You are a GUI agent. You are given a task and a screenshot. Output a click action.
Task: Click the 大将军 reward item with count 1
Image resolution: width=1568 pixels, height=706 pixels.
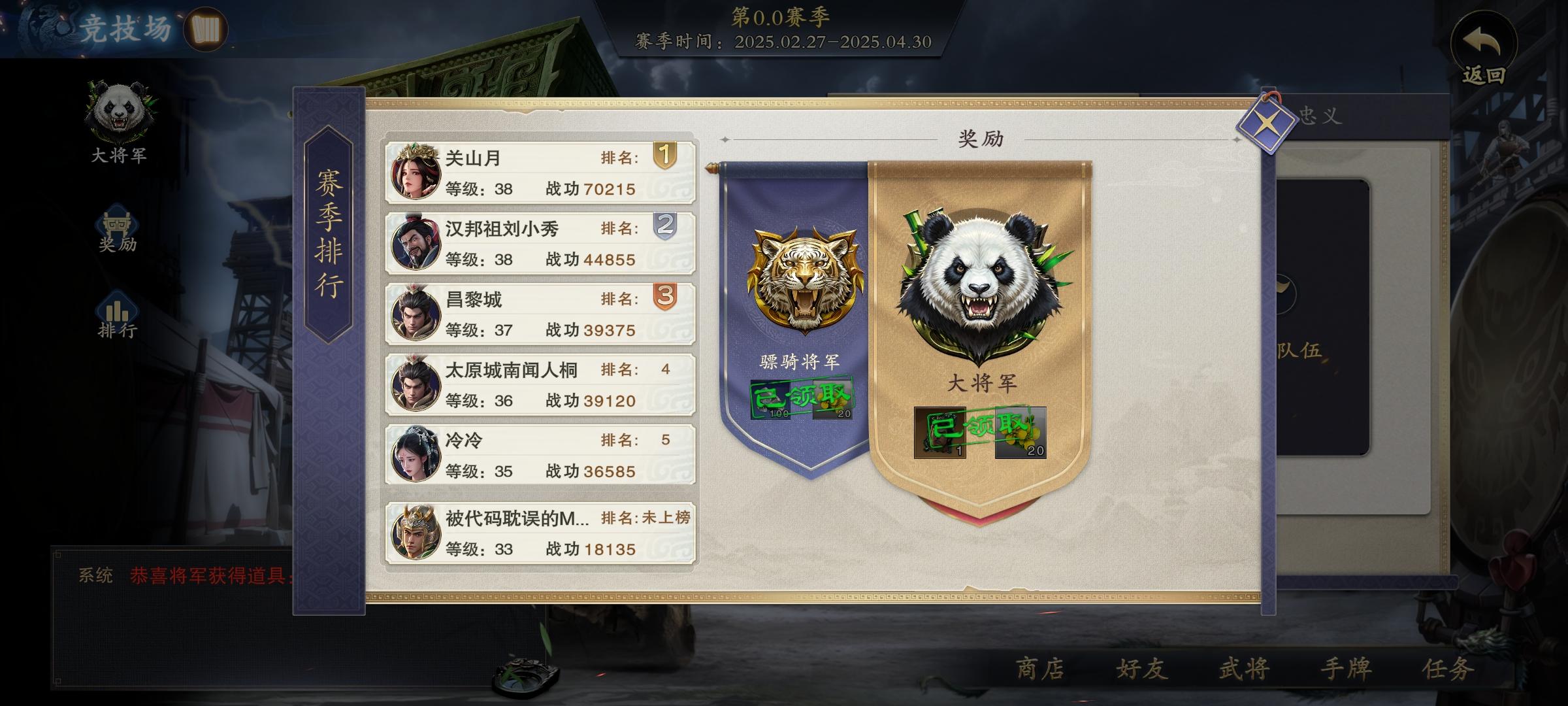[939, 433]
